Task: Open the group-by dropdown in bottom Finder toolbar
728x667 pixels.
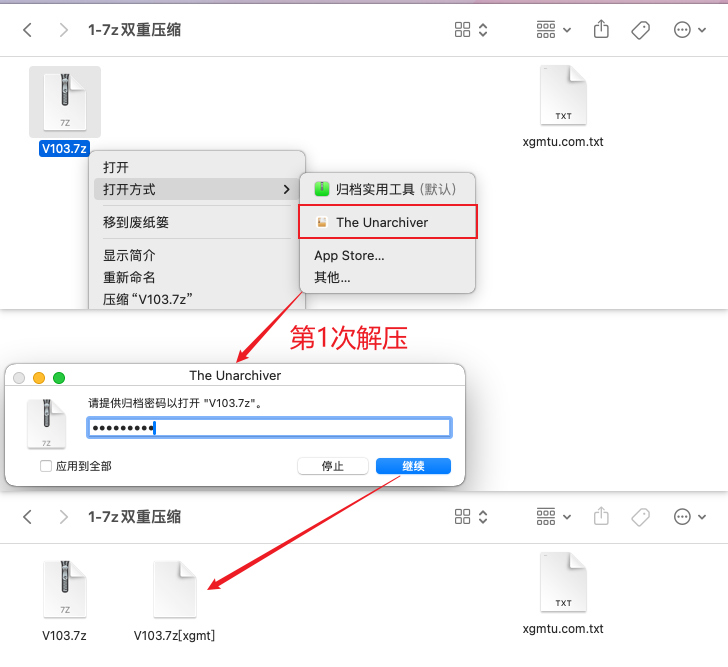Action: pyautogui.click(x=553, y=517)
